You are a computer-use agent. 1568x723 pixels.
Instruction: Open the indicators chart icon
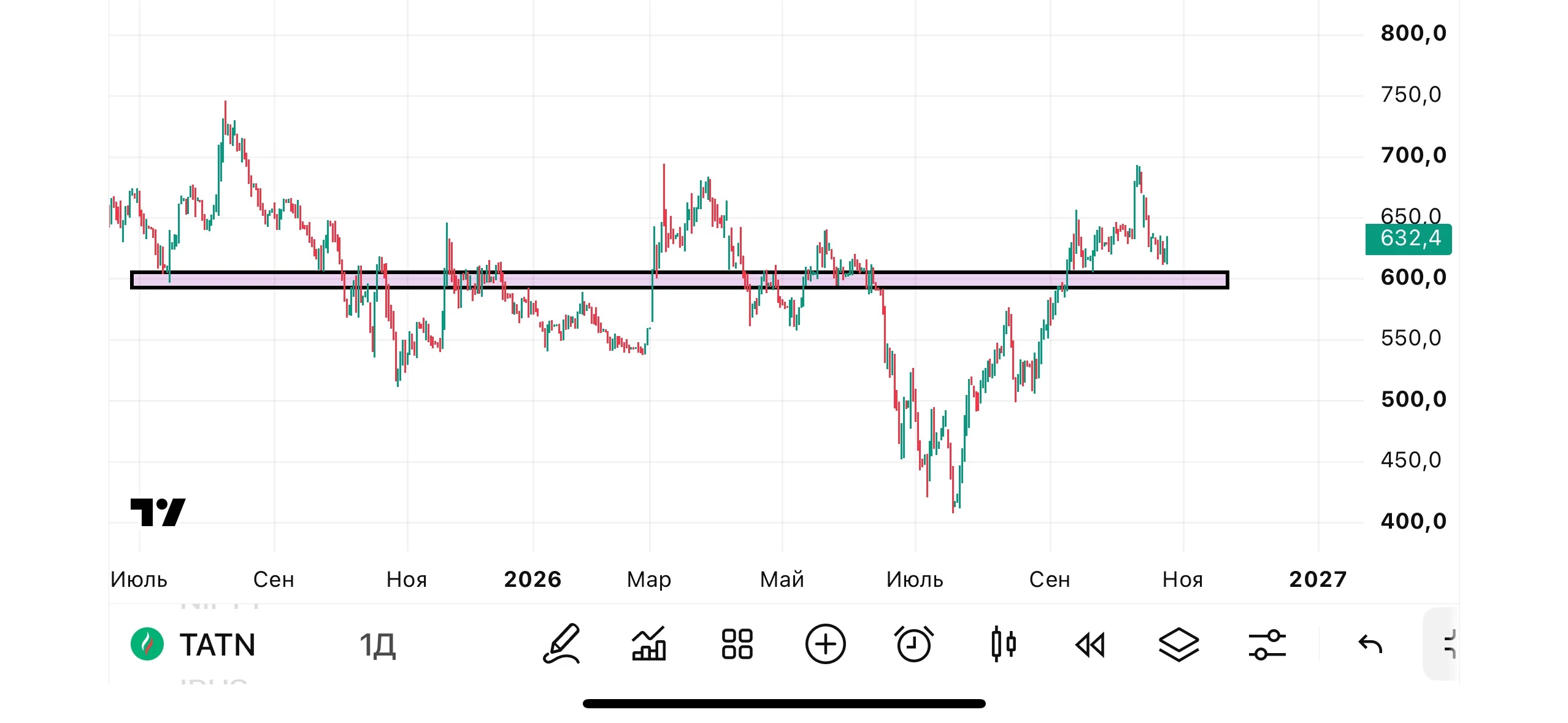click(x=649, y=644)
